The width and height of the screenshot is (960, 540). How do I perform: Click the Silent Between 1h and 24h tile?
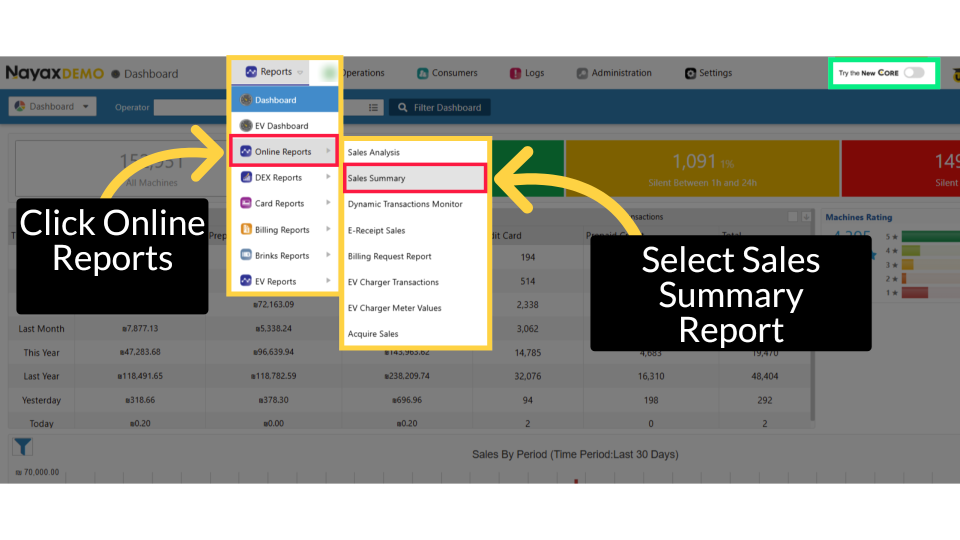tap(702, 168)
